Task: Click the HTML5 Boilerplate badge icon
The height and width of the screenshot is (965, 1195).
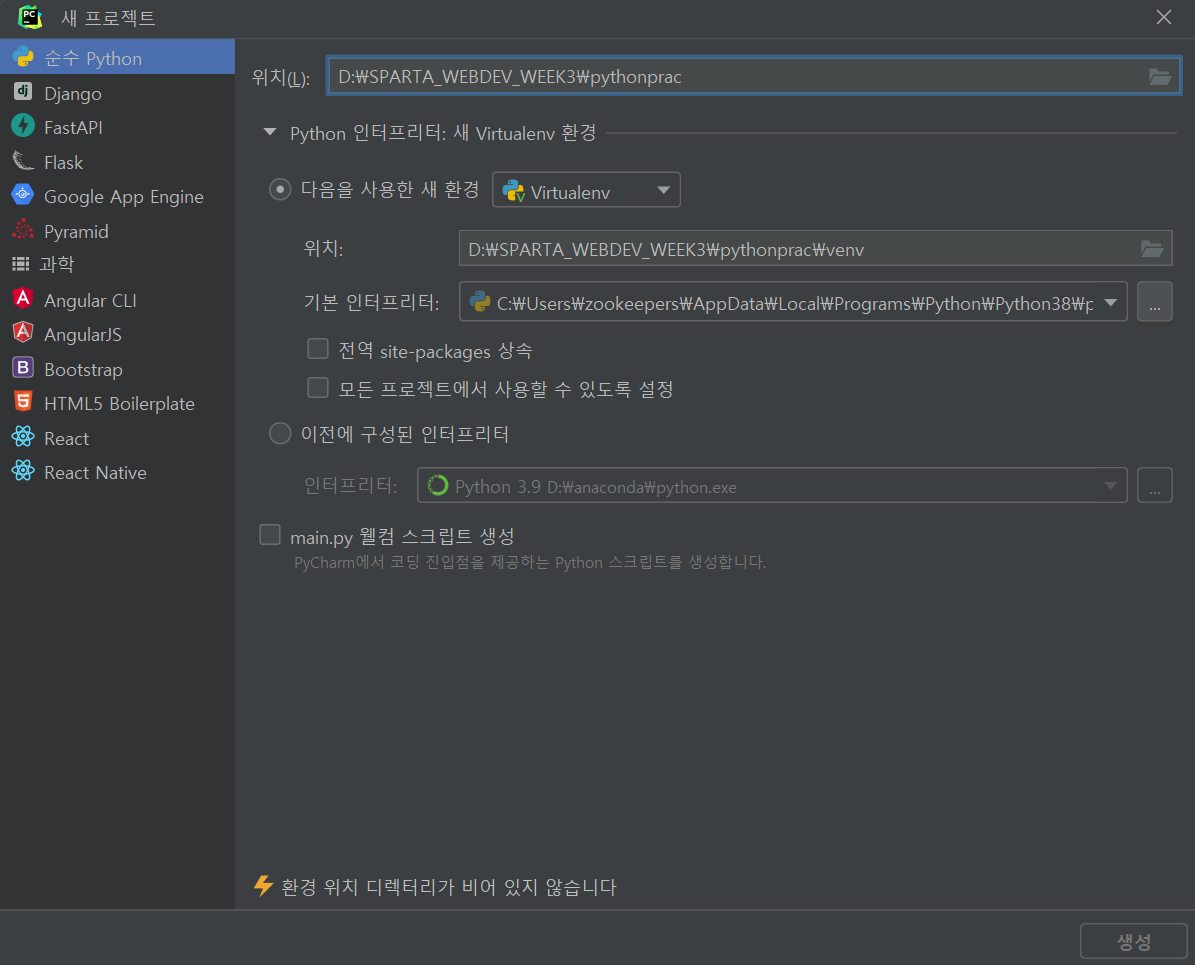Action: tap(23, 402)
